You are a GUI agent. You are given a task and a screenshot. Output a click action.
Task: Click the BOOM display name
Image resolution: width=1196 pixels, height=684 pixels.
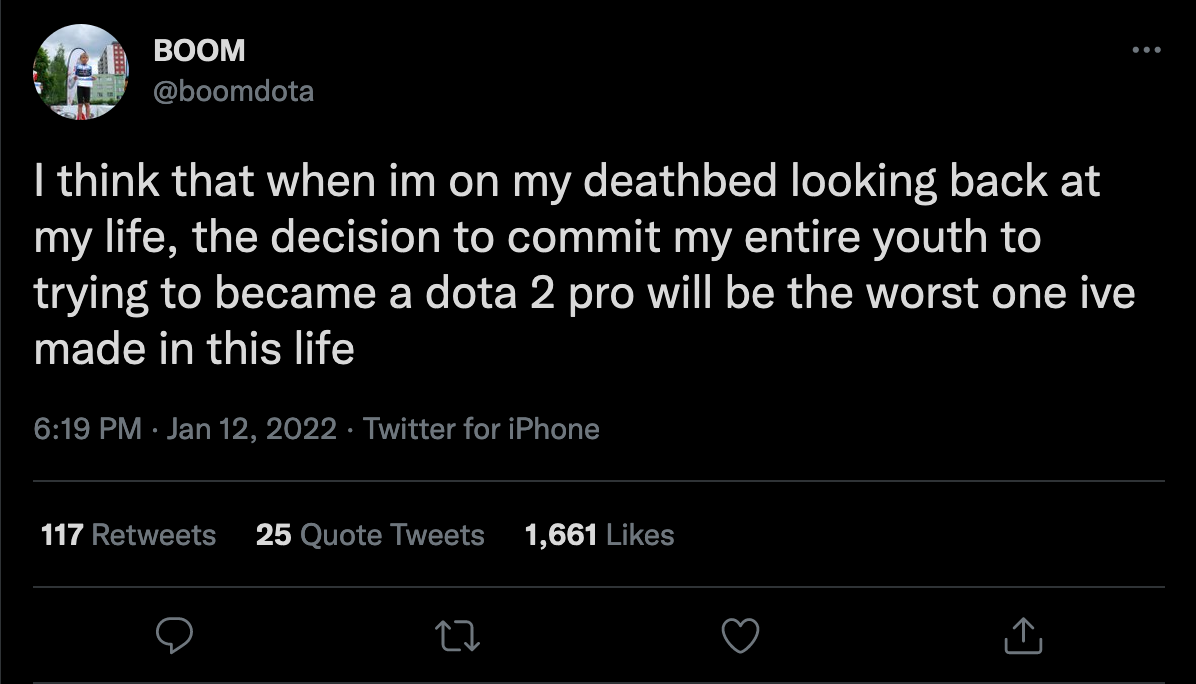tap(199, 51)
